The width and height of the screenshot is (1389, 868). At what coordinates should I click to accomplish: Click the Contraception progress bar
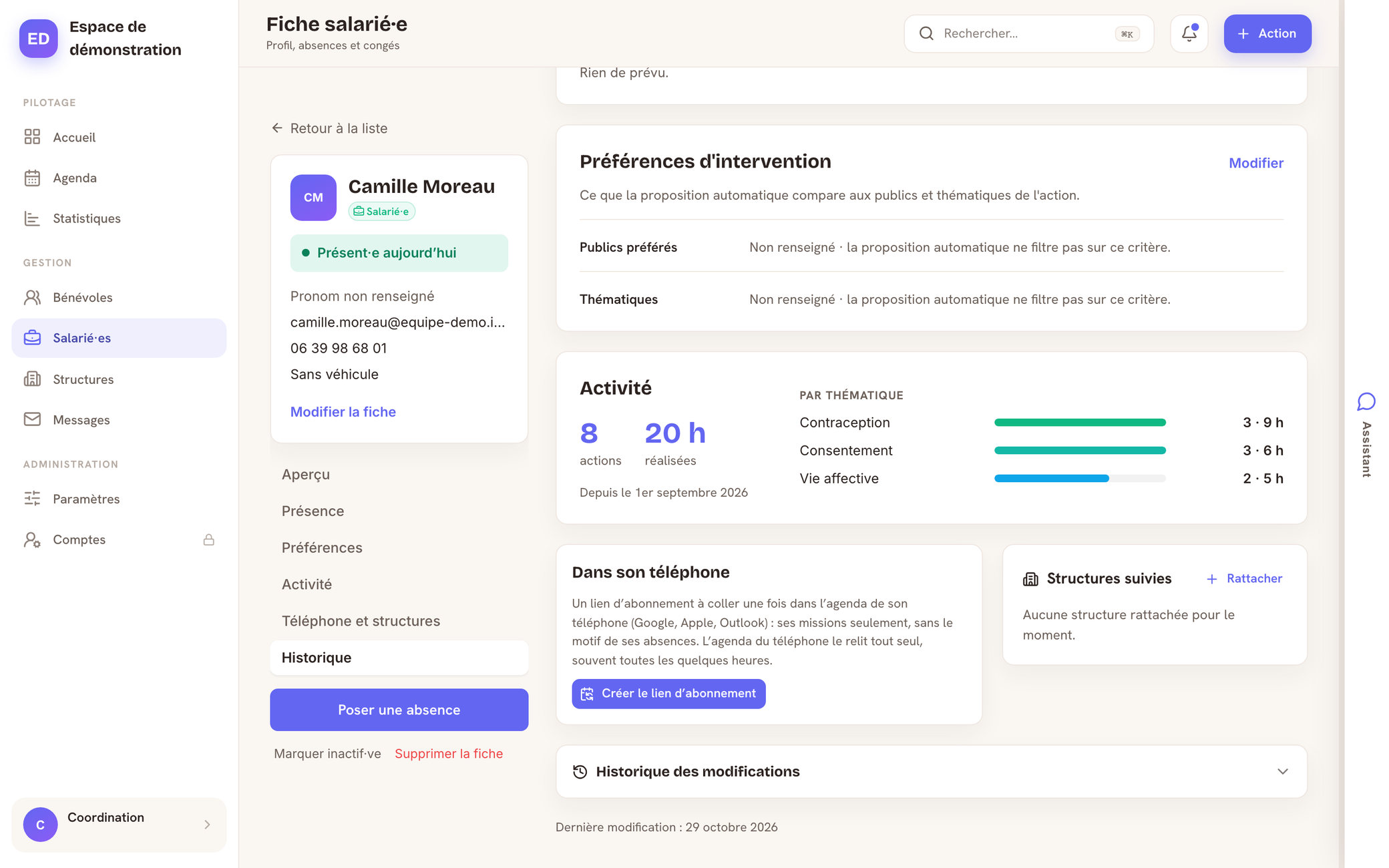[x=1080, y=423]
